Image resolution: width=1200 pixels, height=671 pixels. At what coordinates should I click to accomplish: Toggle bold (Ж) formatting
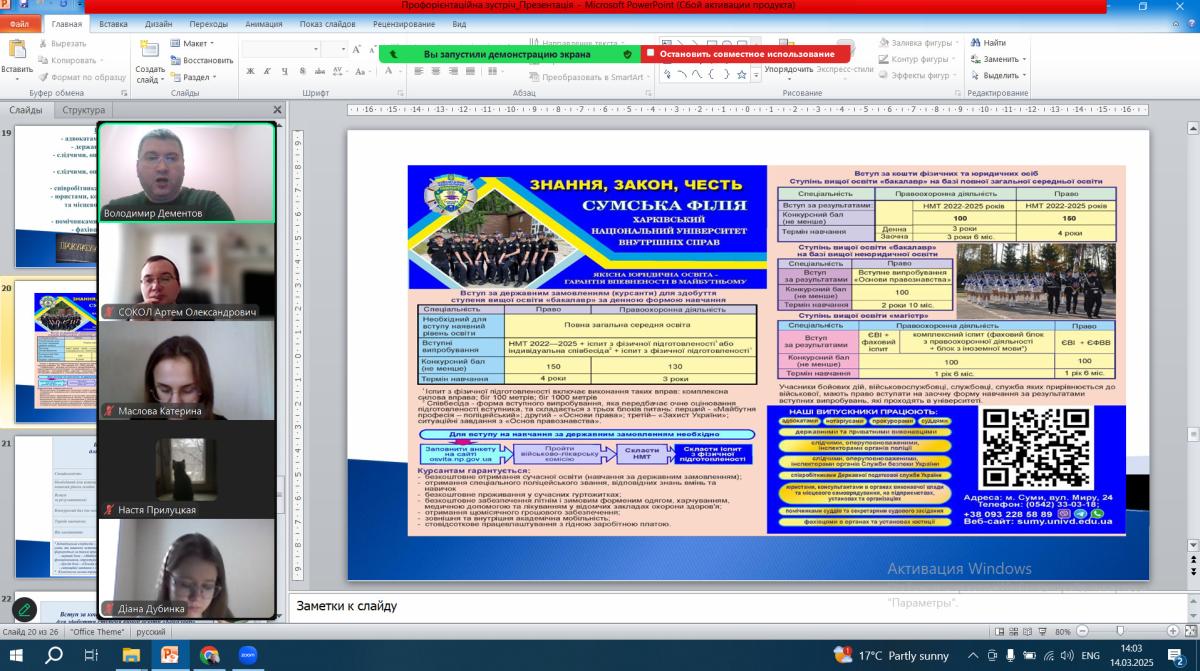(251, 71)
